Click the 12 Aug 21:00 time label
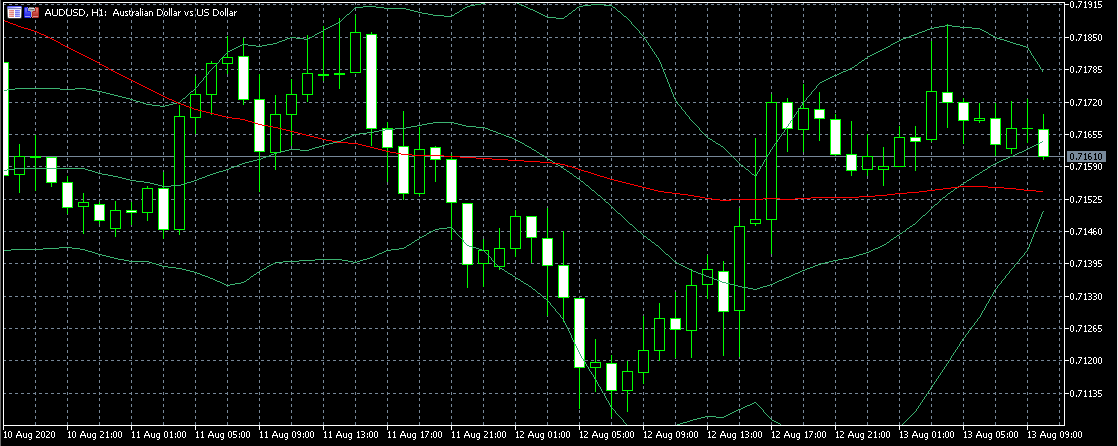 pos(864,434)
